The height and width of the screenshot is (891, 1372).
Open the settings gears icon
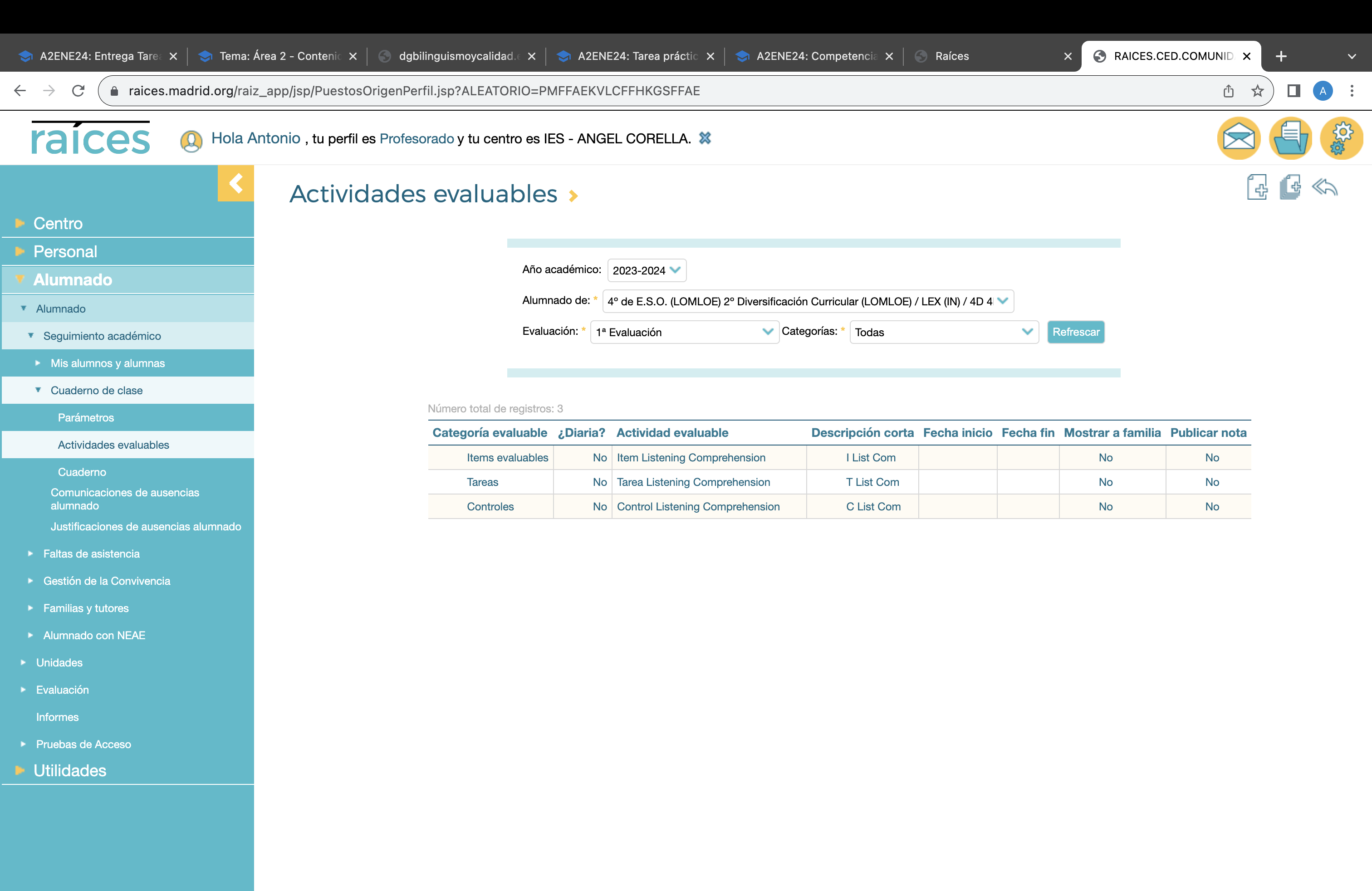tap(1342, 138)
